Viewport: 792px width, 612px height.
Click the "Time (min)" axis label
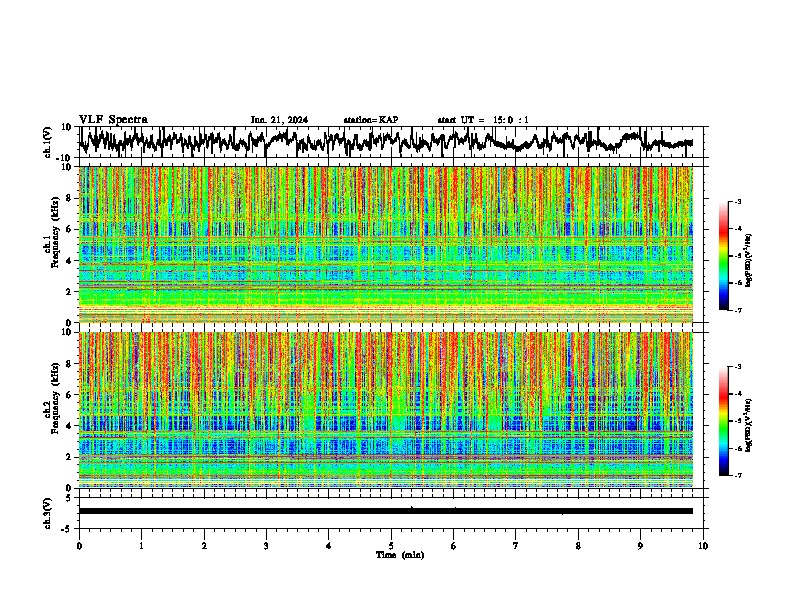(400, 555)
